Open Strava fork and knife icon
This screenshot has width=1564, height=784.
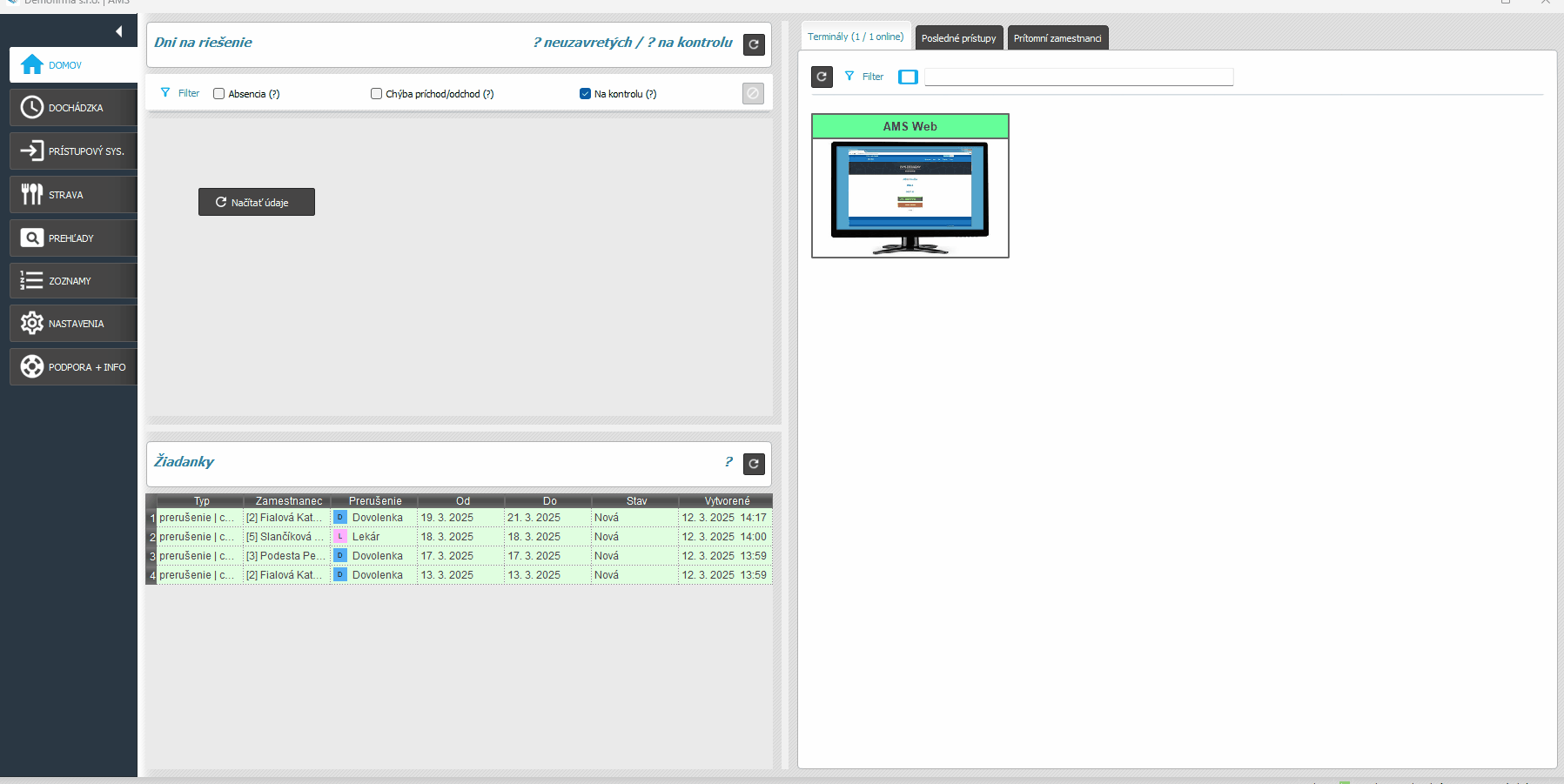point(32,194)
